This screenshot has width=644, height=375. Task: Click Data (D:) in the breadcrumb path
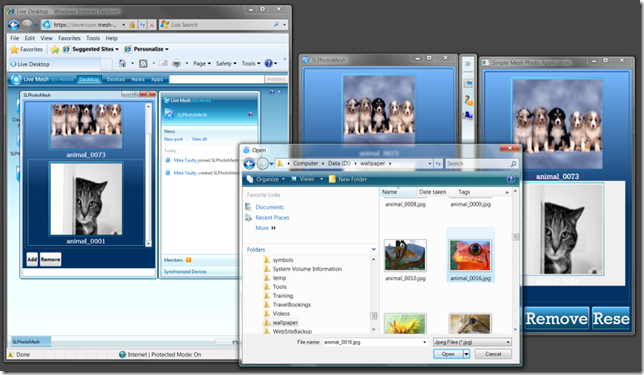coord(339,163)
